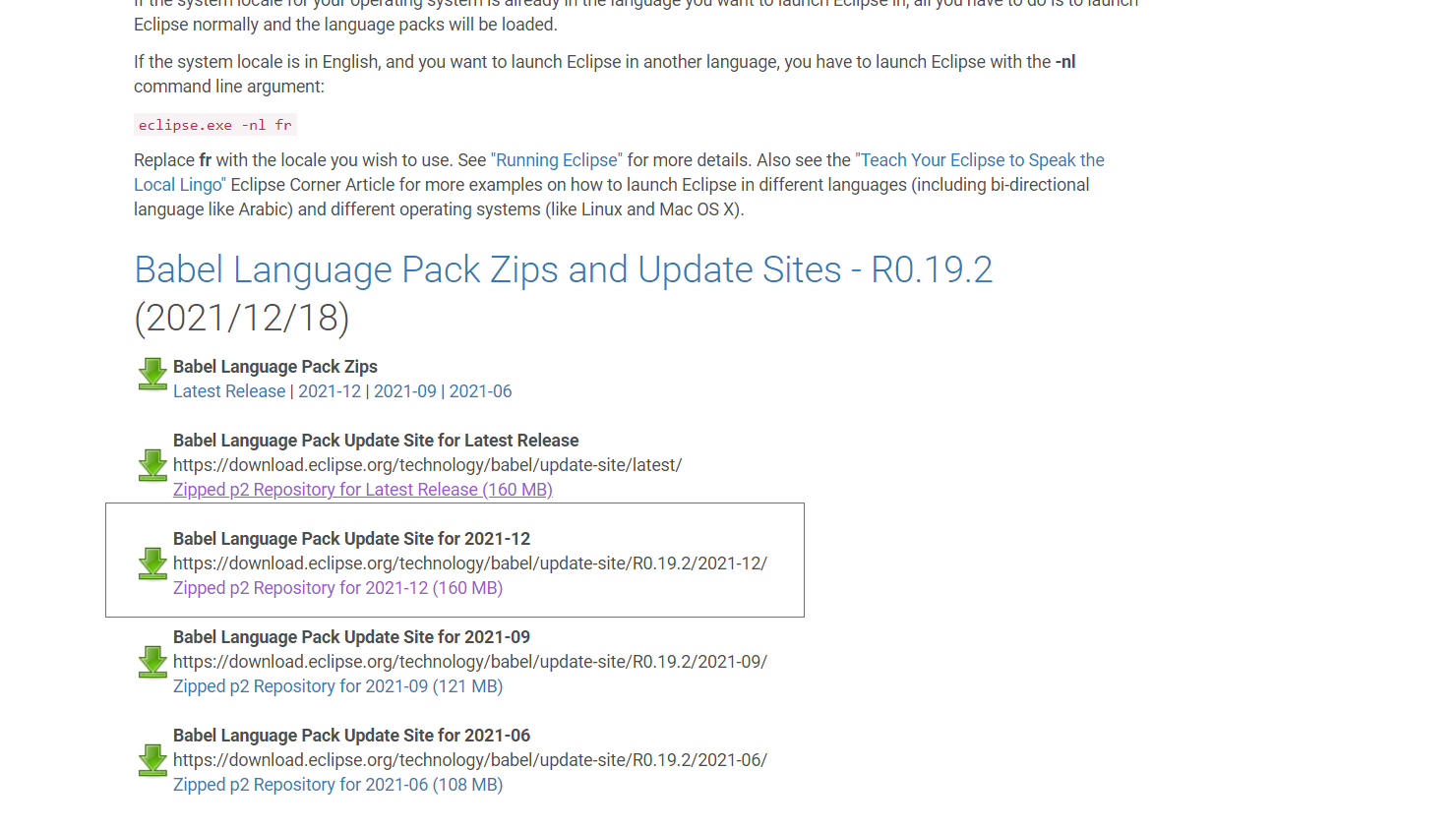
Task: Download Zipped p2 Repository for 2021-12
Action: click(x=337, y=588)
